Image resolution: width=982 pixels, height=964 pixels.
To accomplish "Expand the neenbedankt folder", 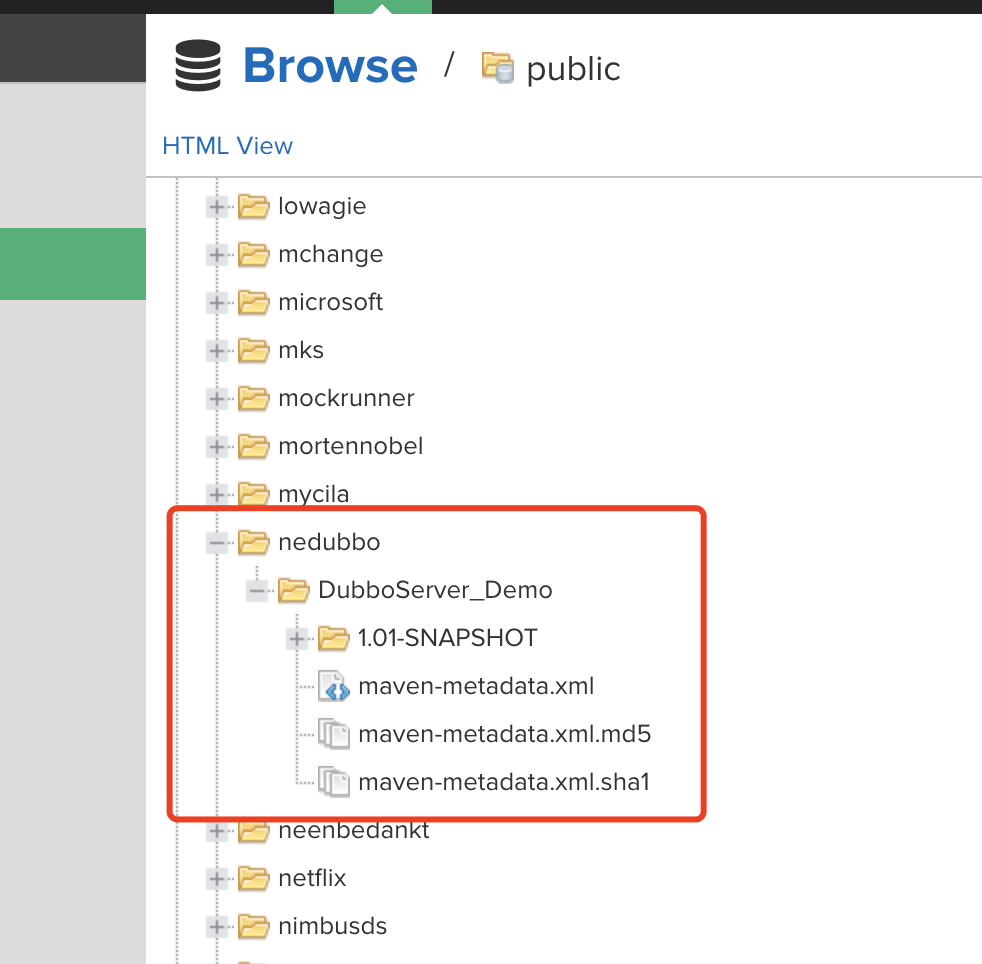I will [217, 831].
